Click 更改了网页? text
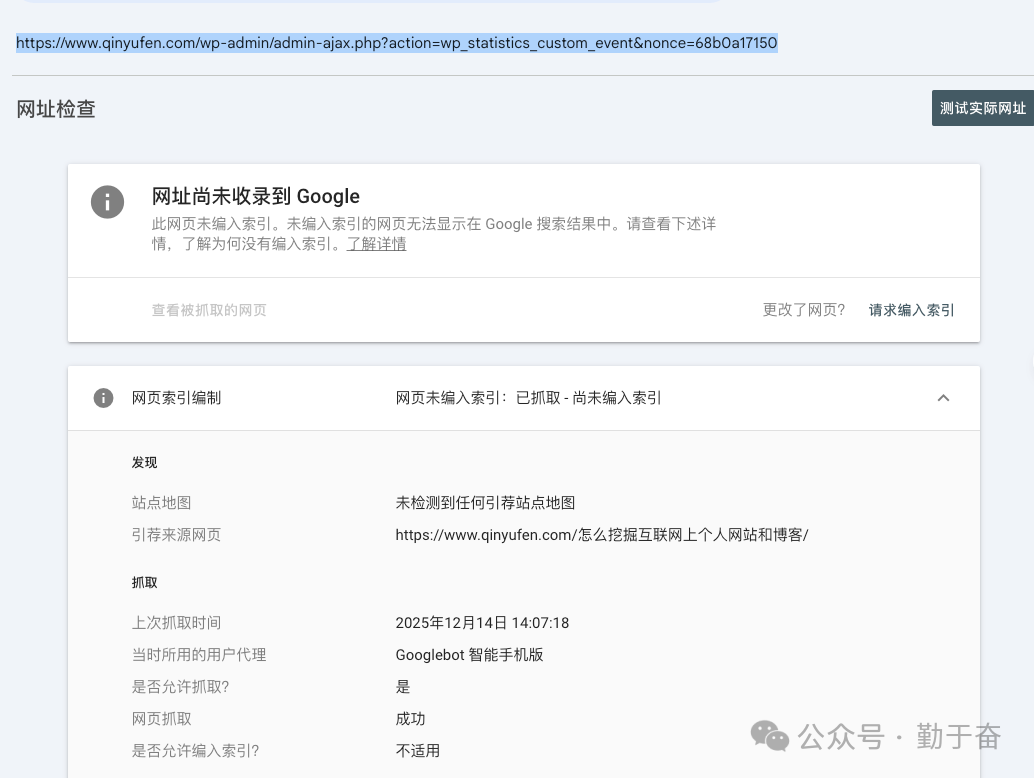This screenshot has width=1034, height=778. (x=804, y=310)
